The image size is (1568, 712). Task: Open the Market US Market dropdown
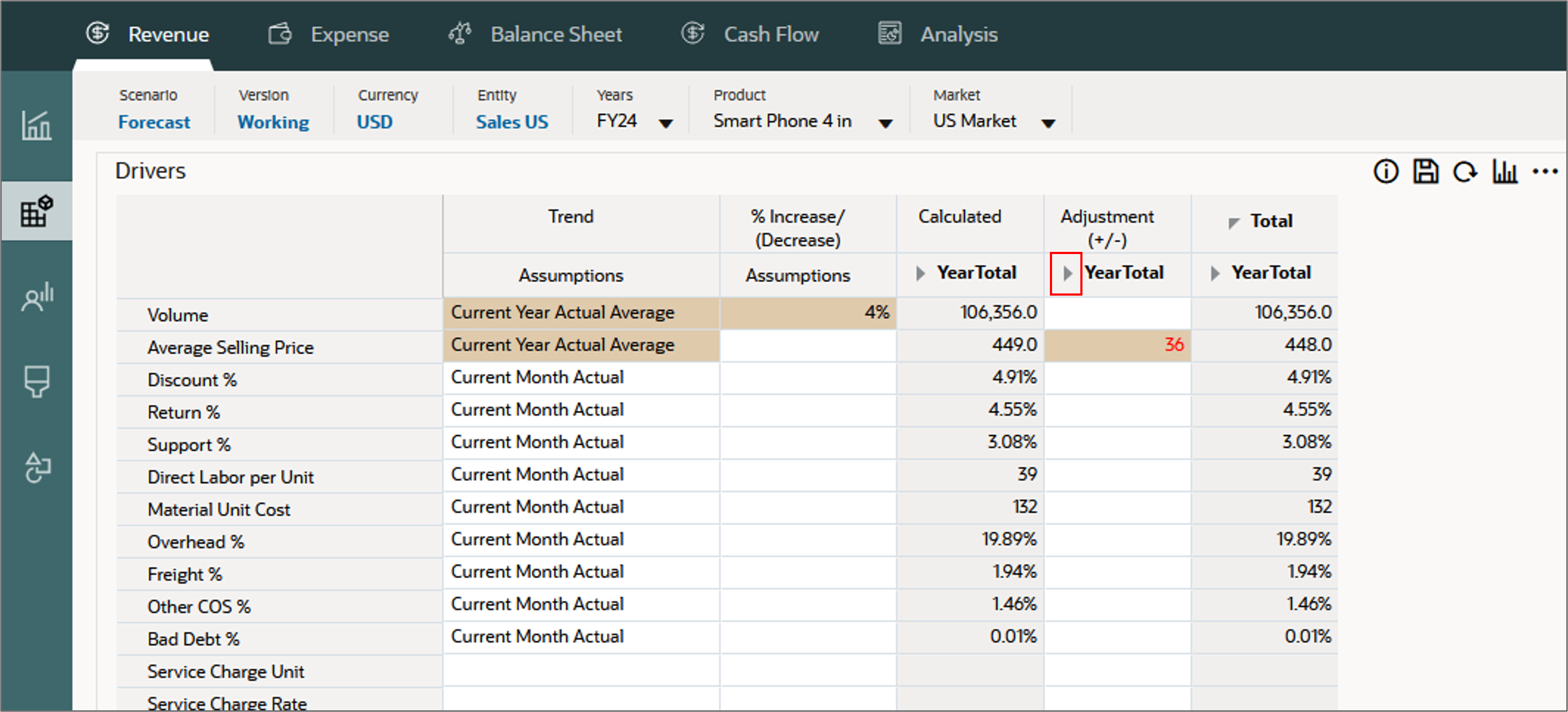(1048, 123)
